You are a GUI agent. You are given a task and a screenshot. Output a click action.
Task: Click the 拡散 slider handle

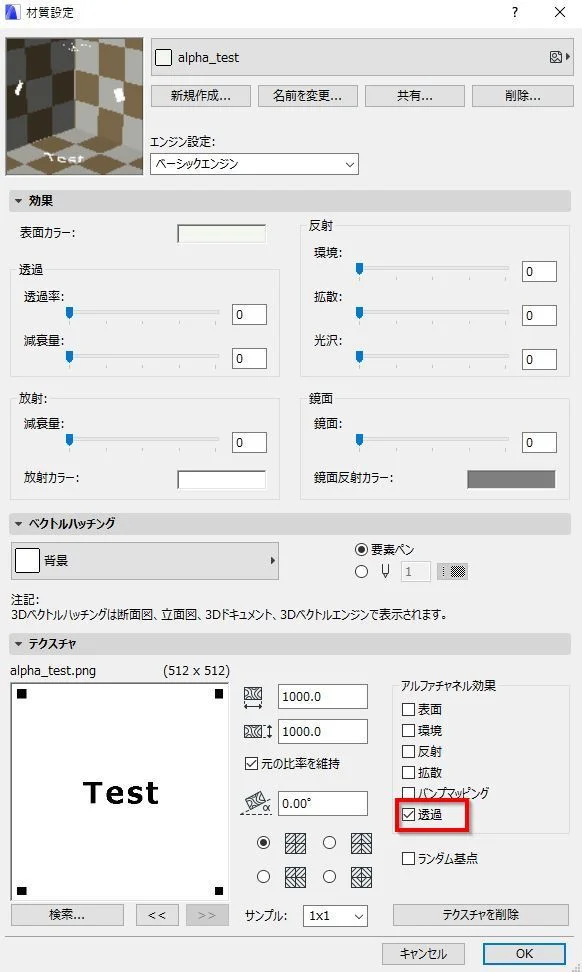(x=359, y=313)
